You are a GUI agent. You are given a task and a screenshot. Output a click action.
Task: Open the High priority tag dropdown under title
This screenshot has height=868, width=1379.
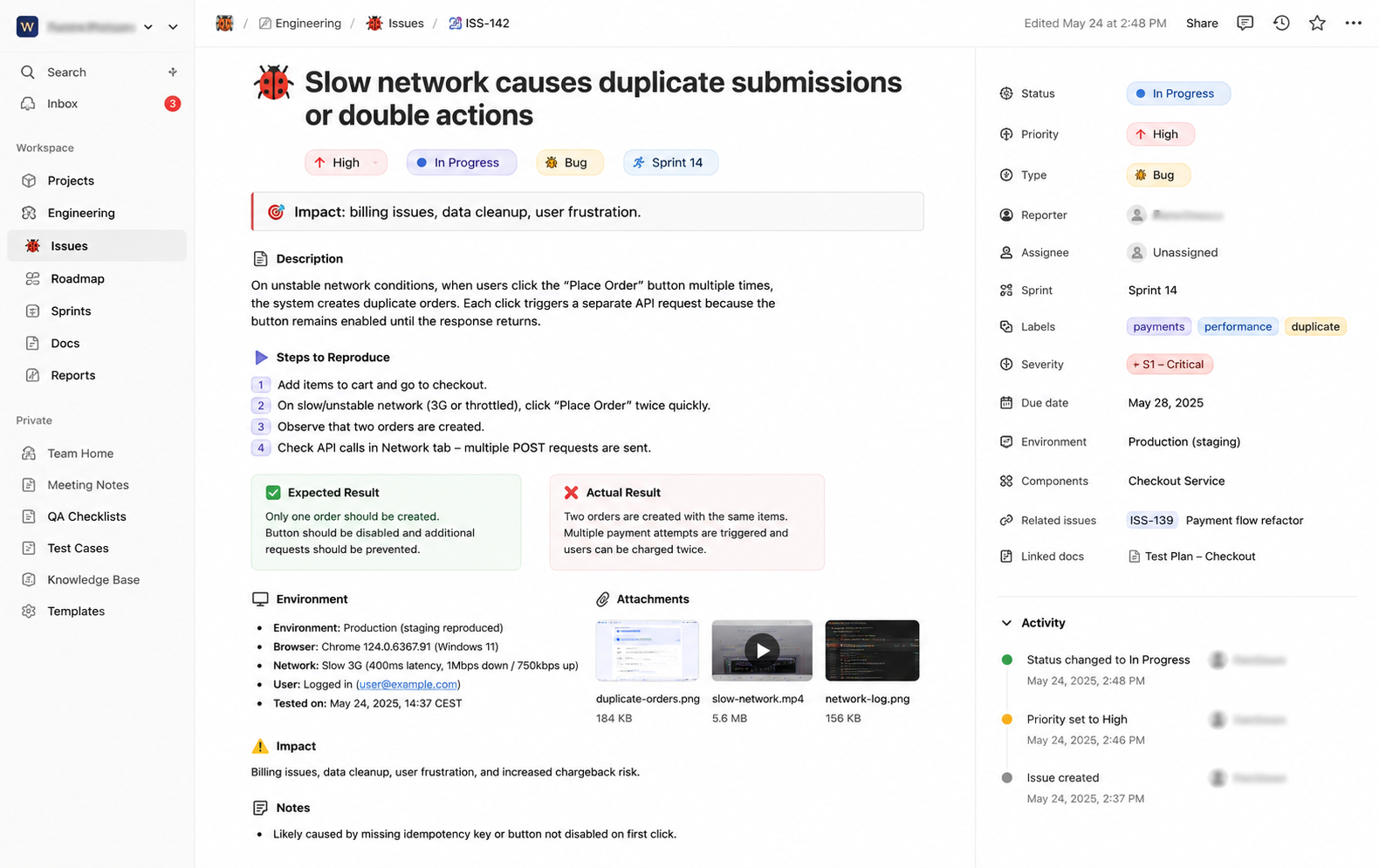pyautogui.click(x=346, y=162)
